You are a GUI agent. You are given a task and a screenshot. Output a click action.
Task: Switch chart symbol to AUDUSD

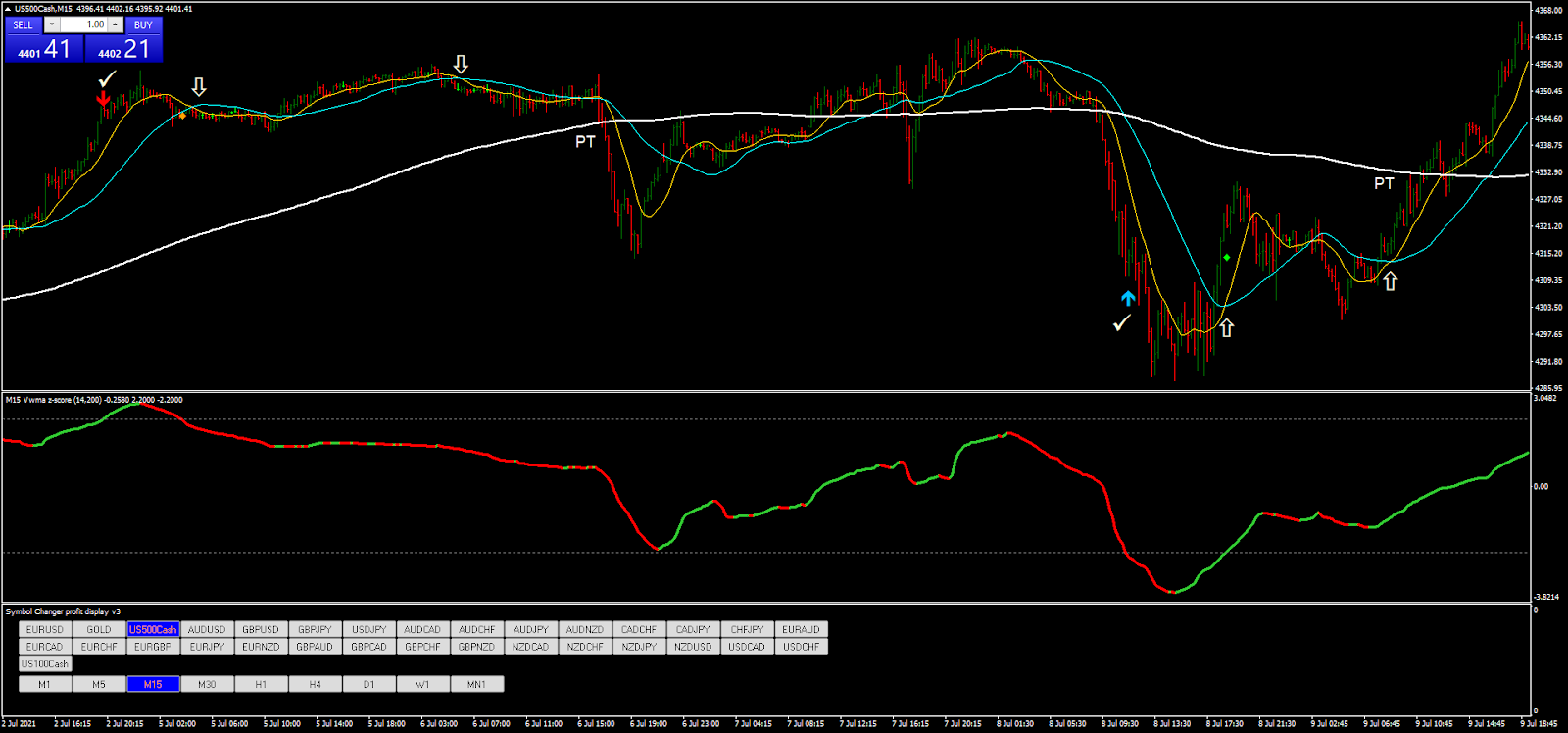(x=207, y=629)
